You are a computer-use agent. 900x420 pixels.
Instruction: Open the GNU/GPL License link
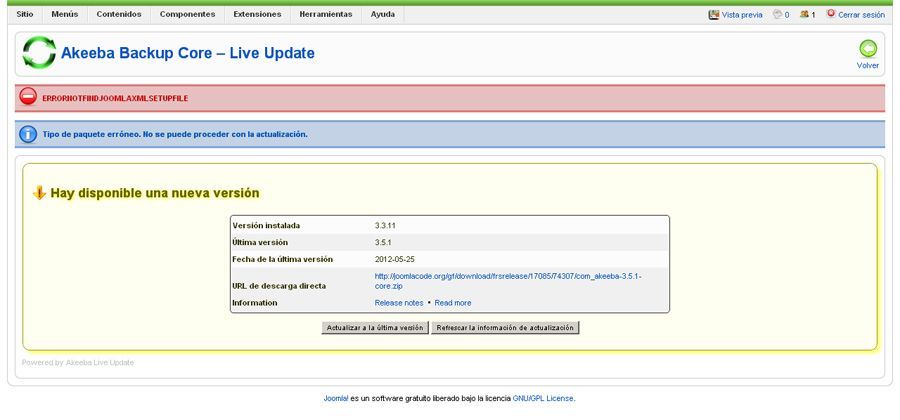[543, 398]
